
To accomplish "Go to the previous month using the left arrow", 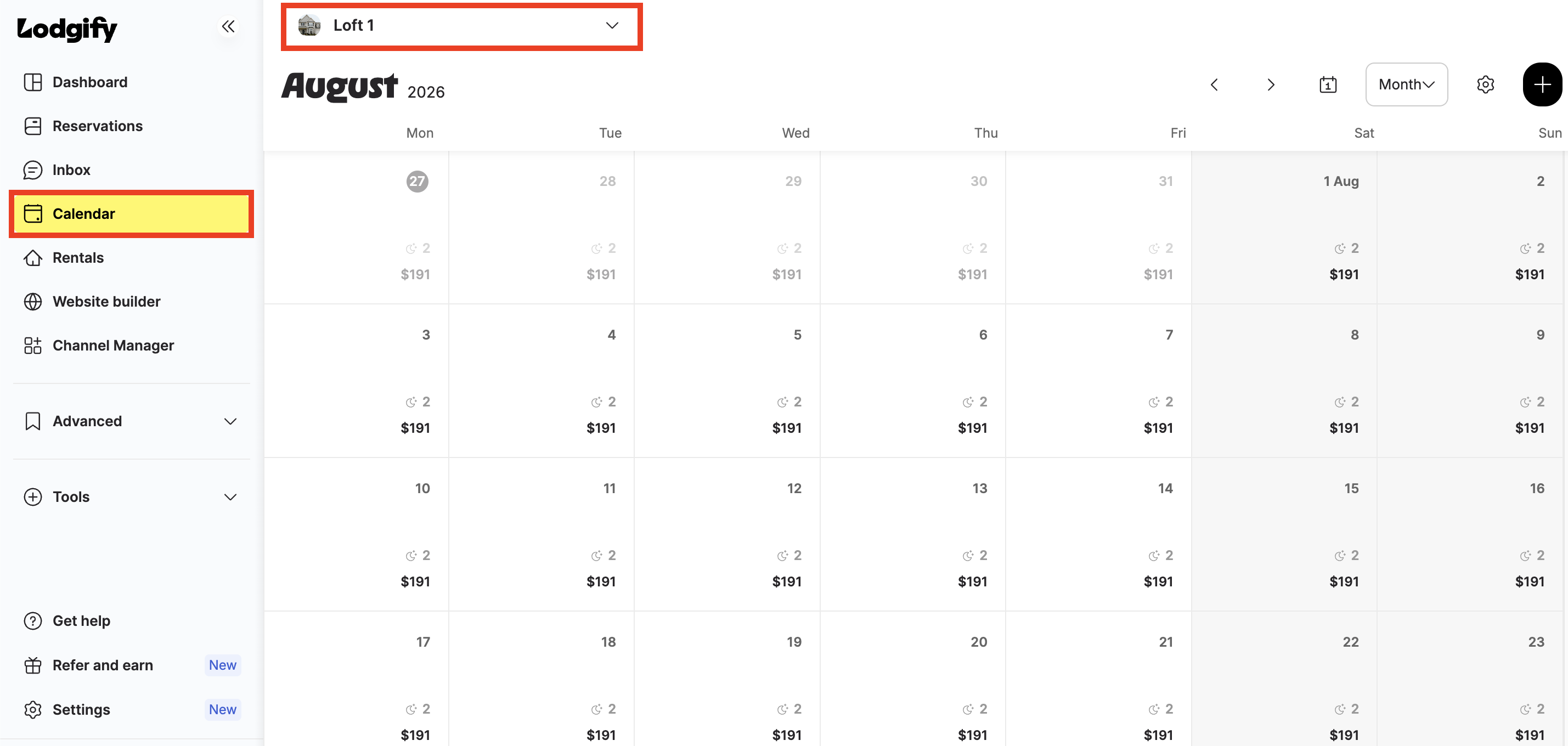I will pos(1214,84).
